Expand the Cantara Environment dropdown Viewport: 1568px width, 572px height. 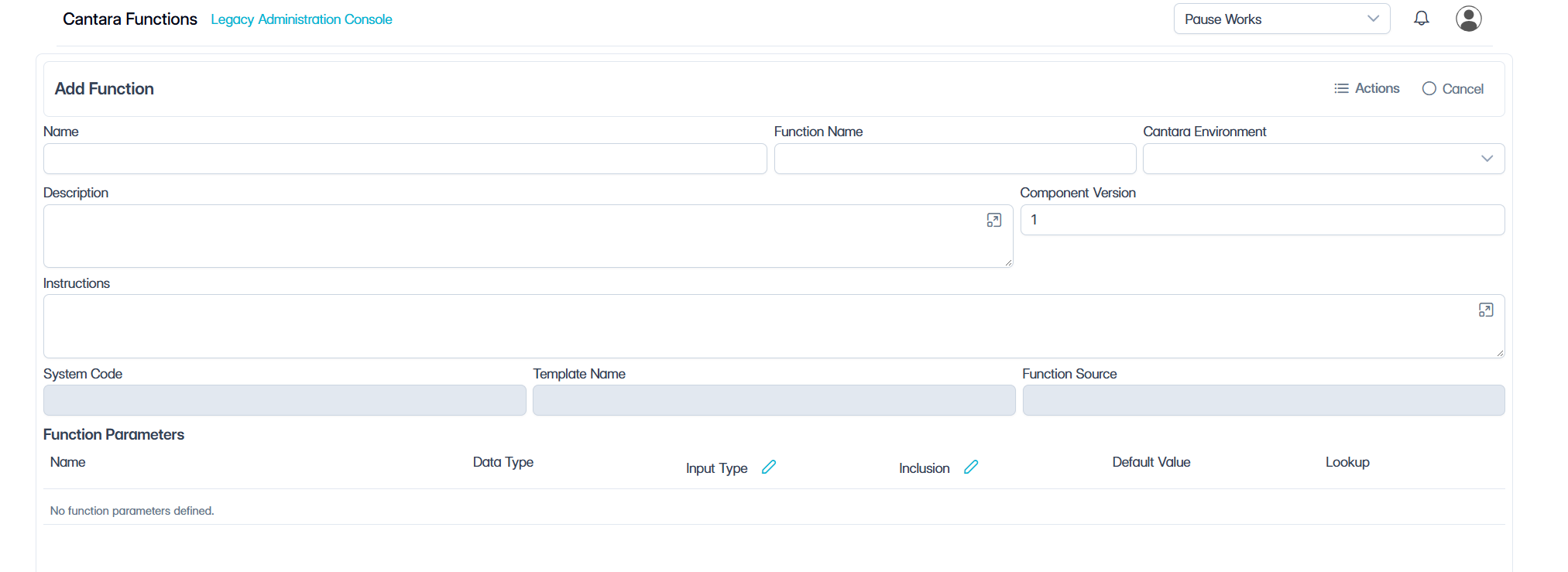point(1323,159)
